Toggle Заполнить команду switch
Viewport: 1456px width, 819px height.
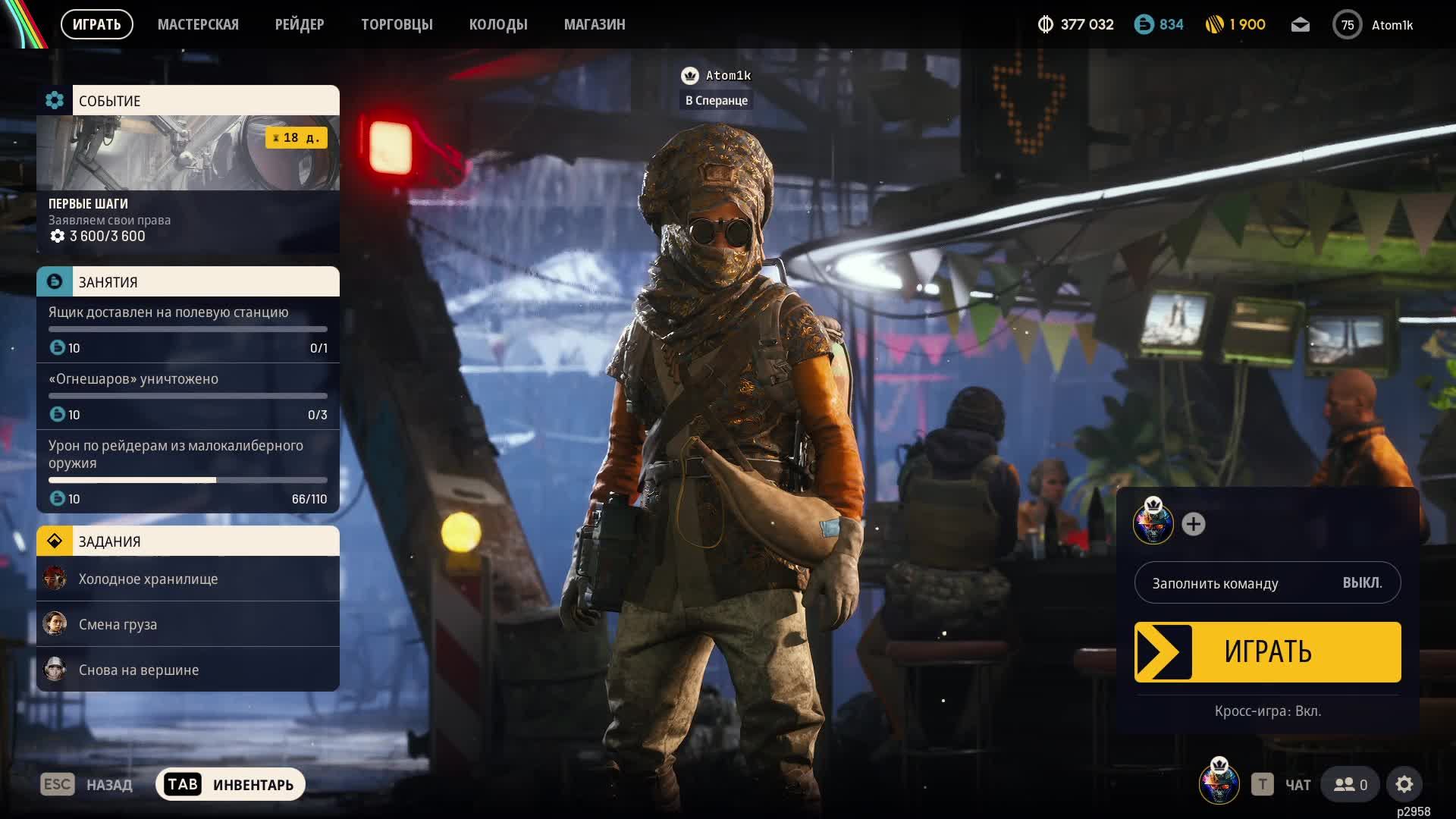(x=1267, y=582)
